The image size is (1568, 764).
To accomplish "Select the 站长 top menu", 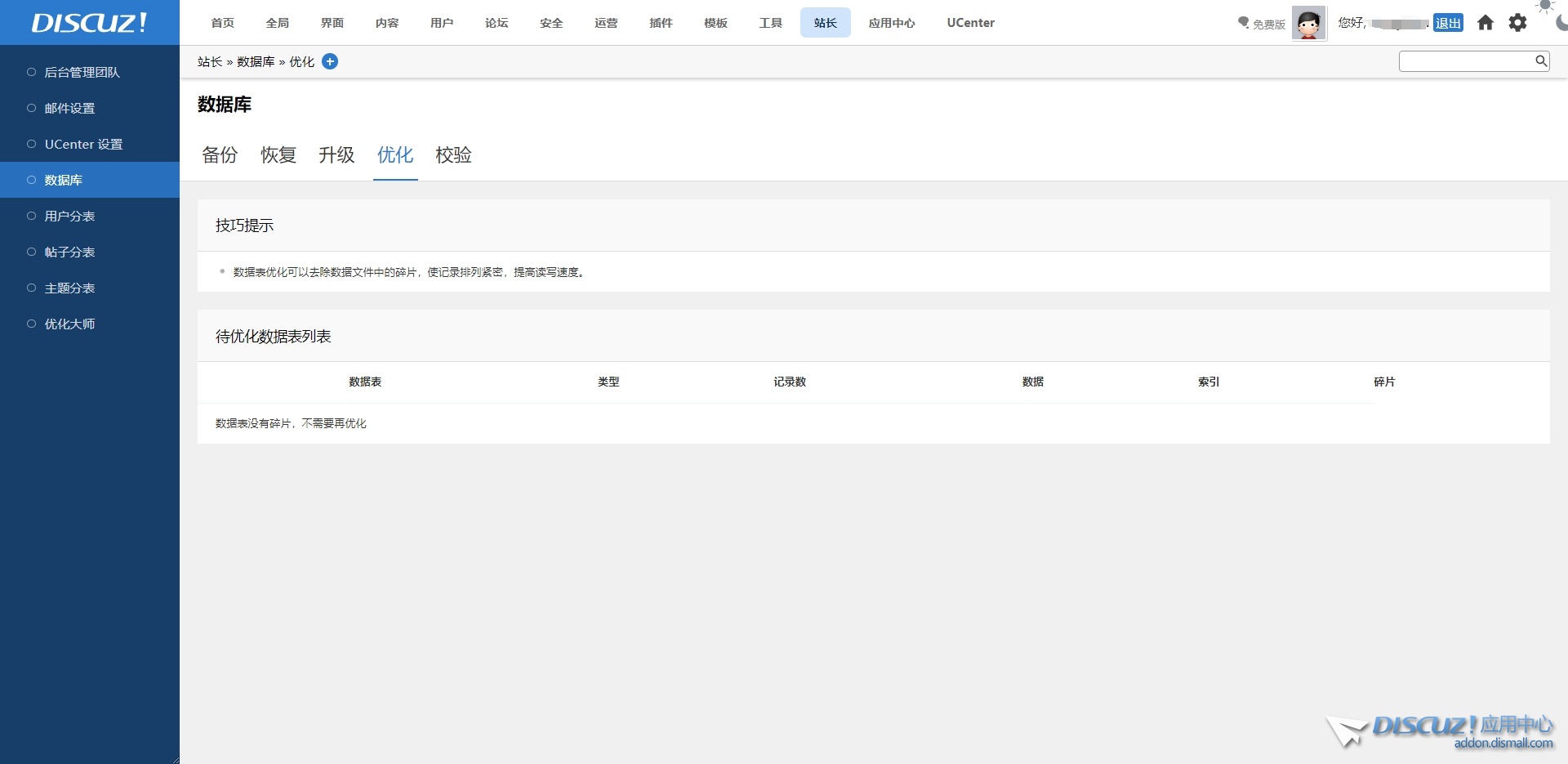I will [x=826, y=23].
